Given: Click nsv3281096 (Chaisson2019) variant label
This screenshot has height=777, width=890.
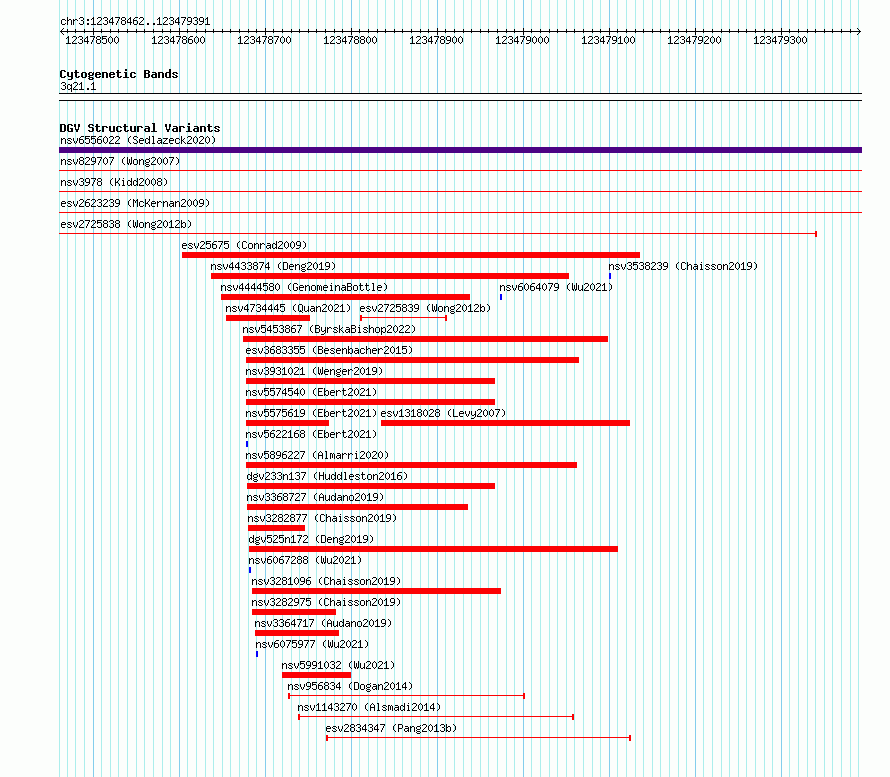Looking at the screenshot, I should pyautogui.click(x=326, y=581).
